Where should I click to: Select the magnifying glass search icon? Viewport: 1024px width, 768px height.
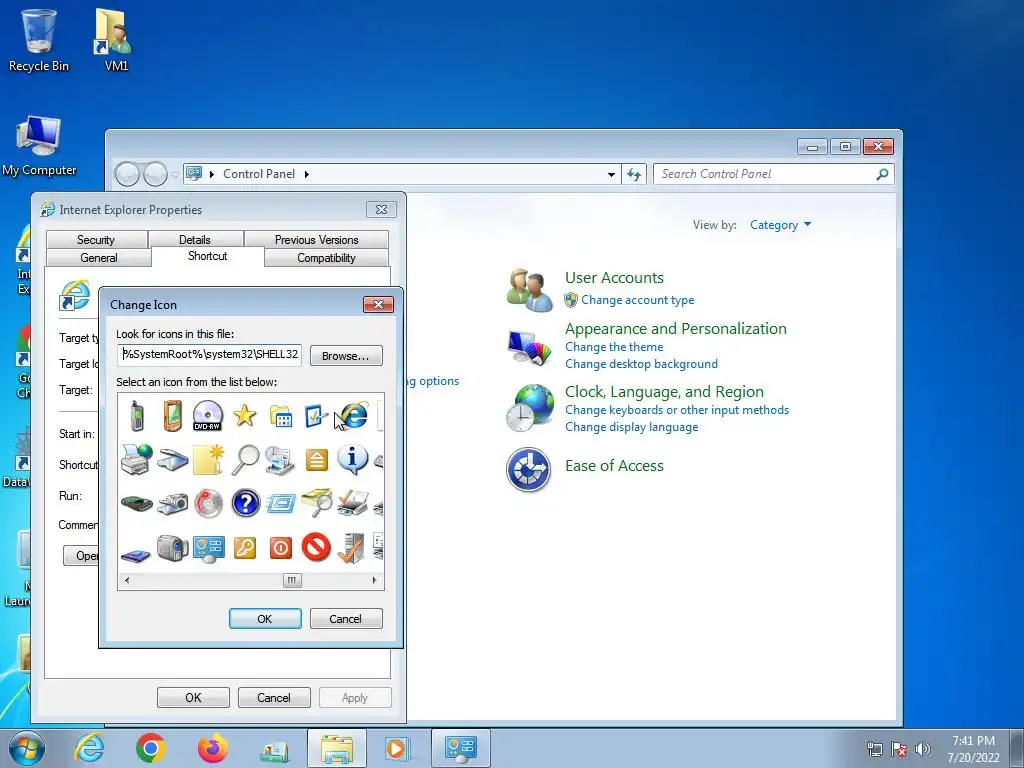(246, 459)
